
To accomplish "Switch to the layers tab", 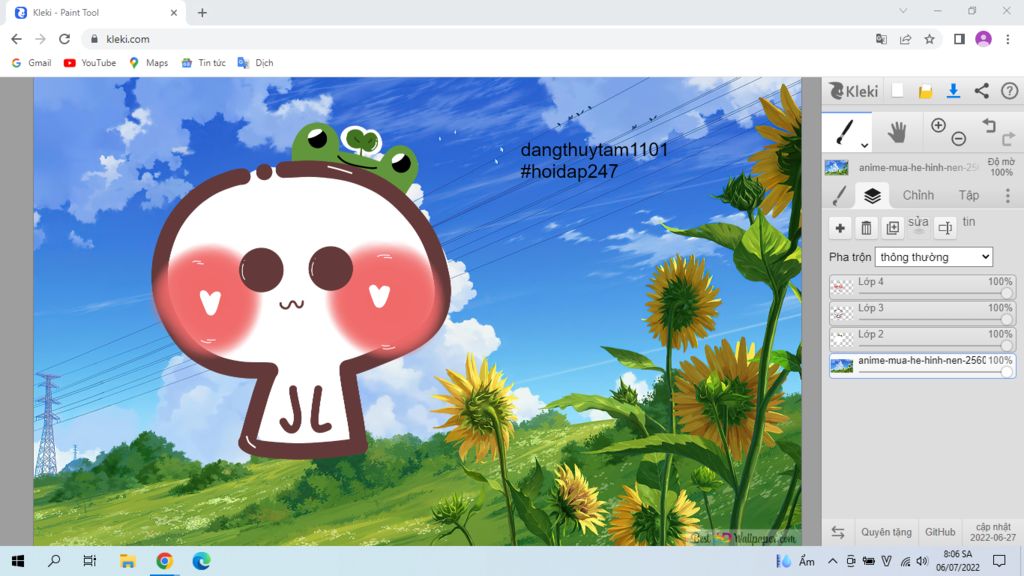I will [872, 195].
